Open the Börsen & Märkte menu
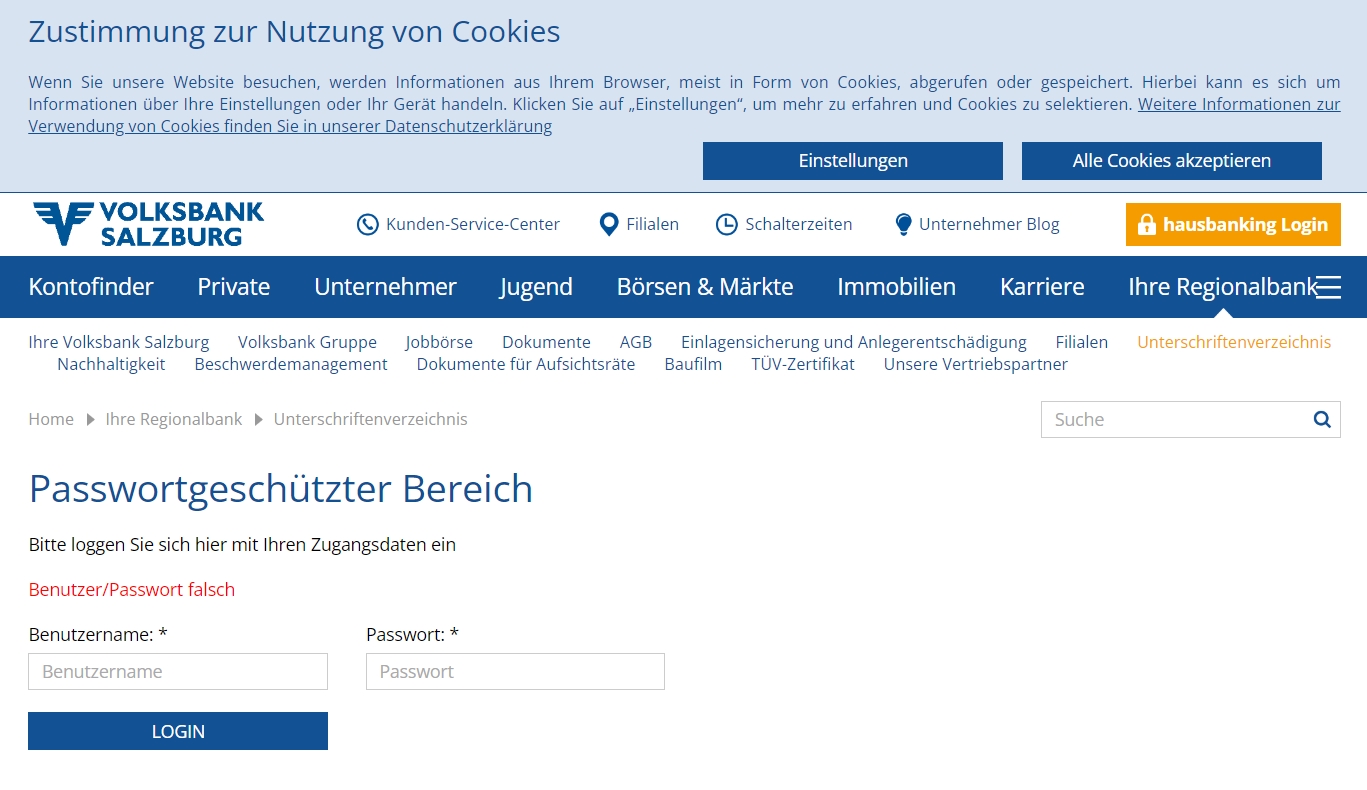 click(705, 287)
